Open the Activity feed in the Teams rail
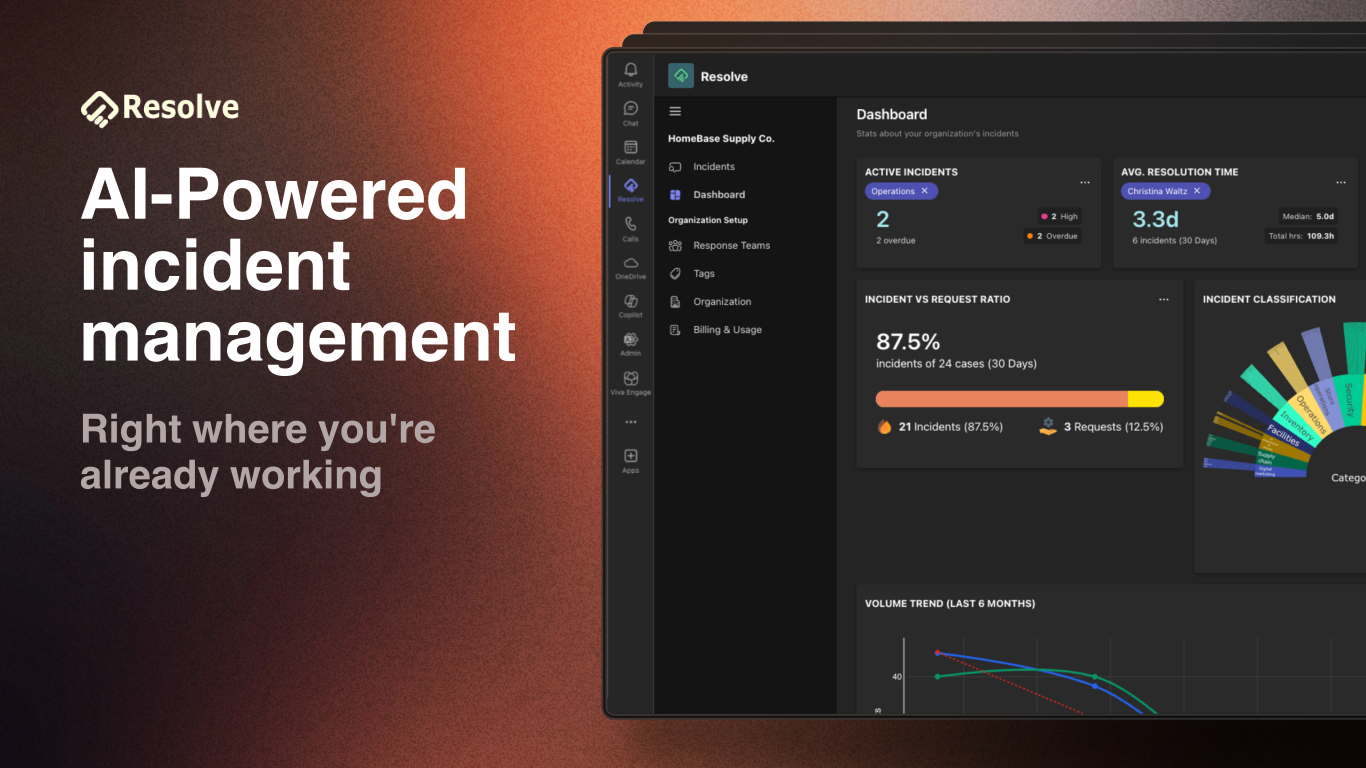 coord(630,74)
